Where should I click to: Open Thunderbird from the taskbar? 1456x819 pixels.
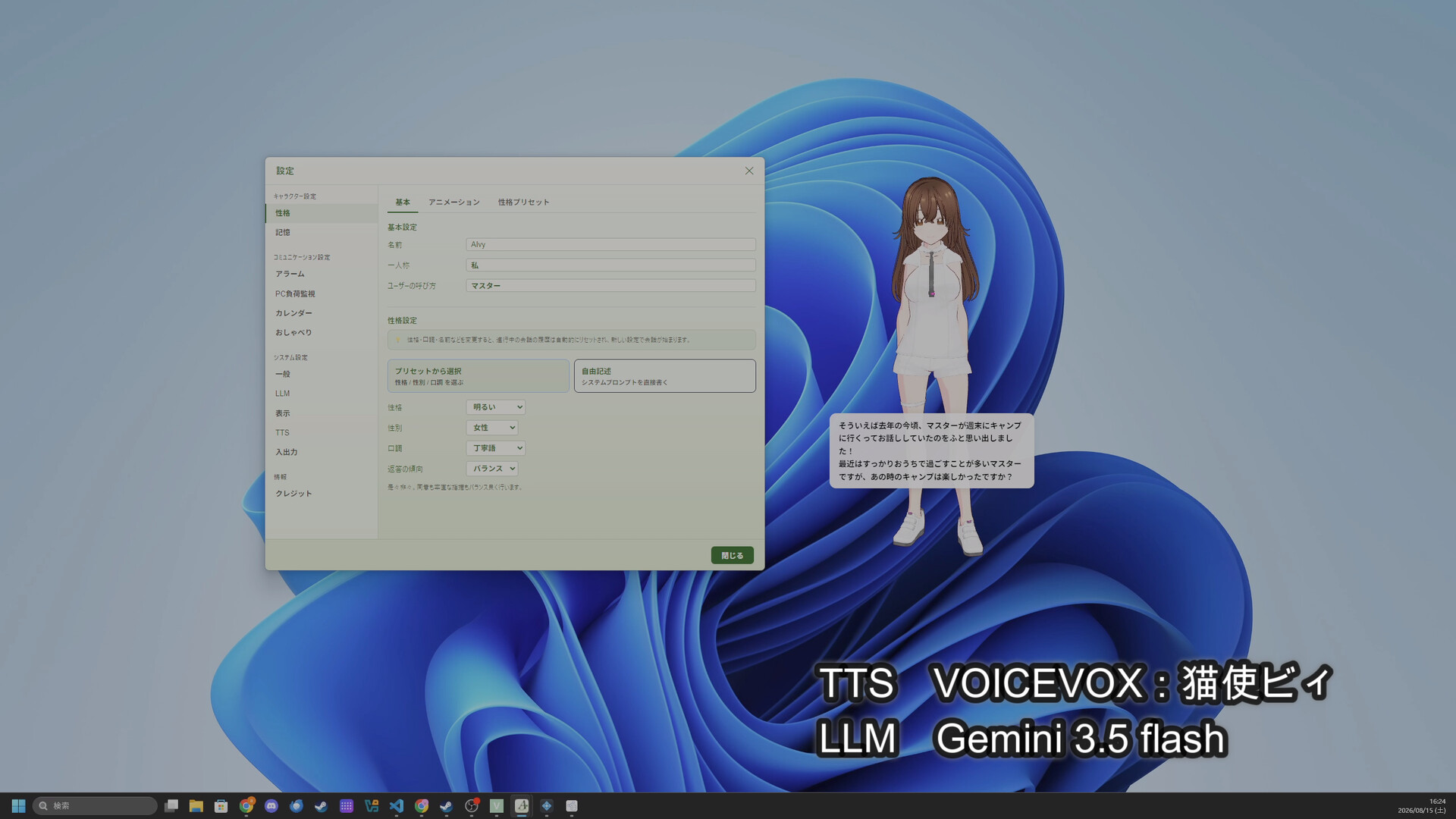[x=297, y=805]
